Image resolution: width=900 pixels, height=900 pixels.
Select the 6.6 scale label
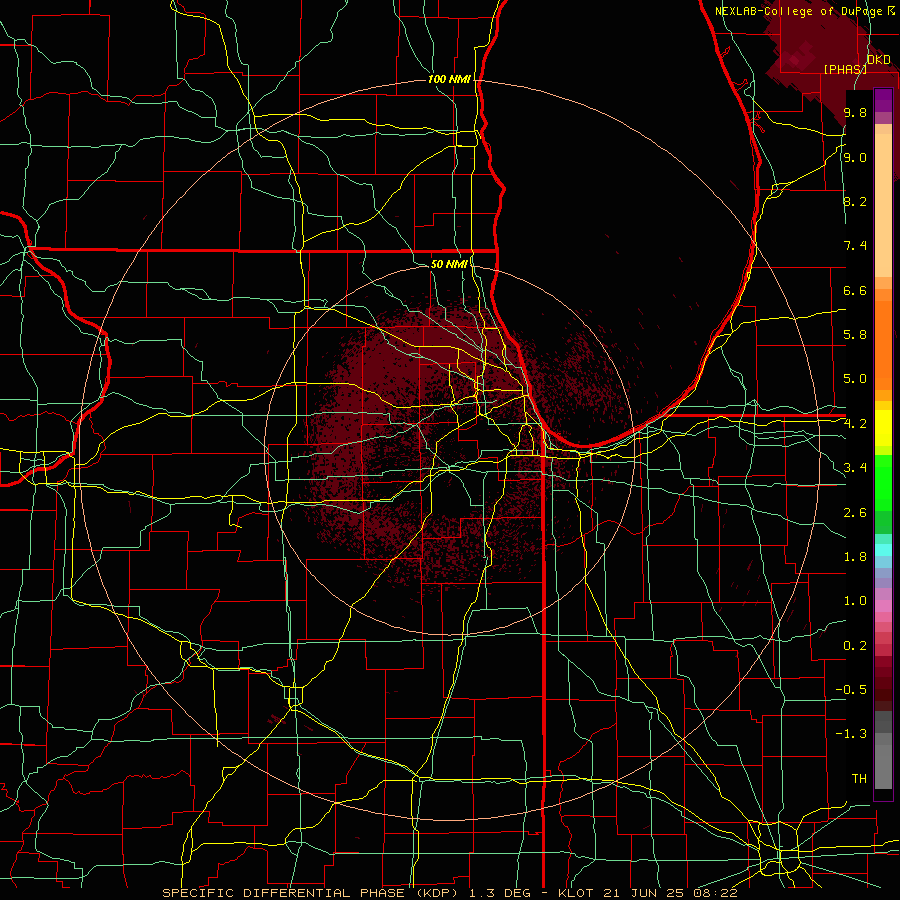point(855,290)
